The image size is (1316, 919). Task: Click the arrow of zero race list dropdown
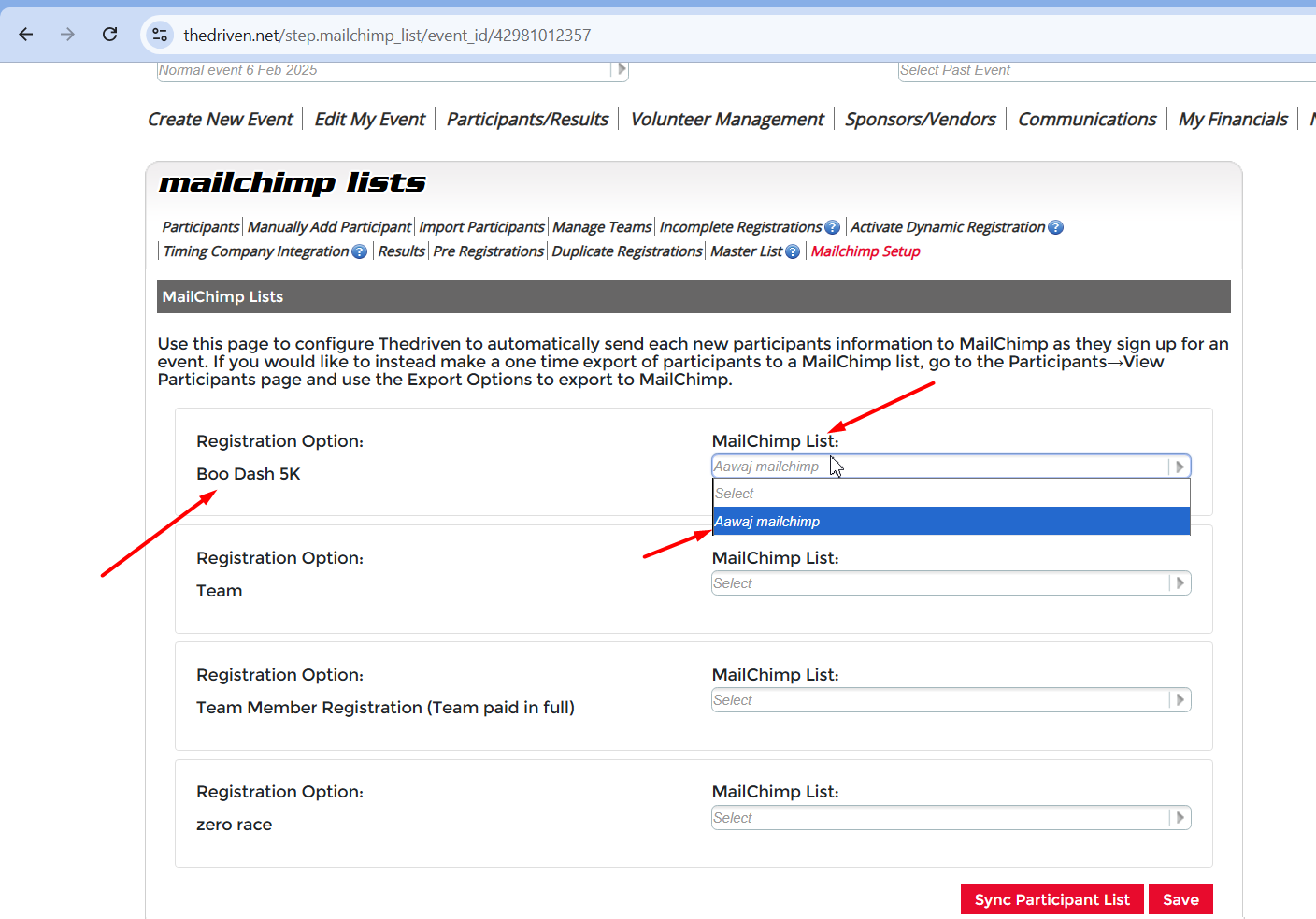point(1180,818)
